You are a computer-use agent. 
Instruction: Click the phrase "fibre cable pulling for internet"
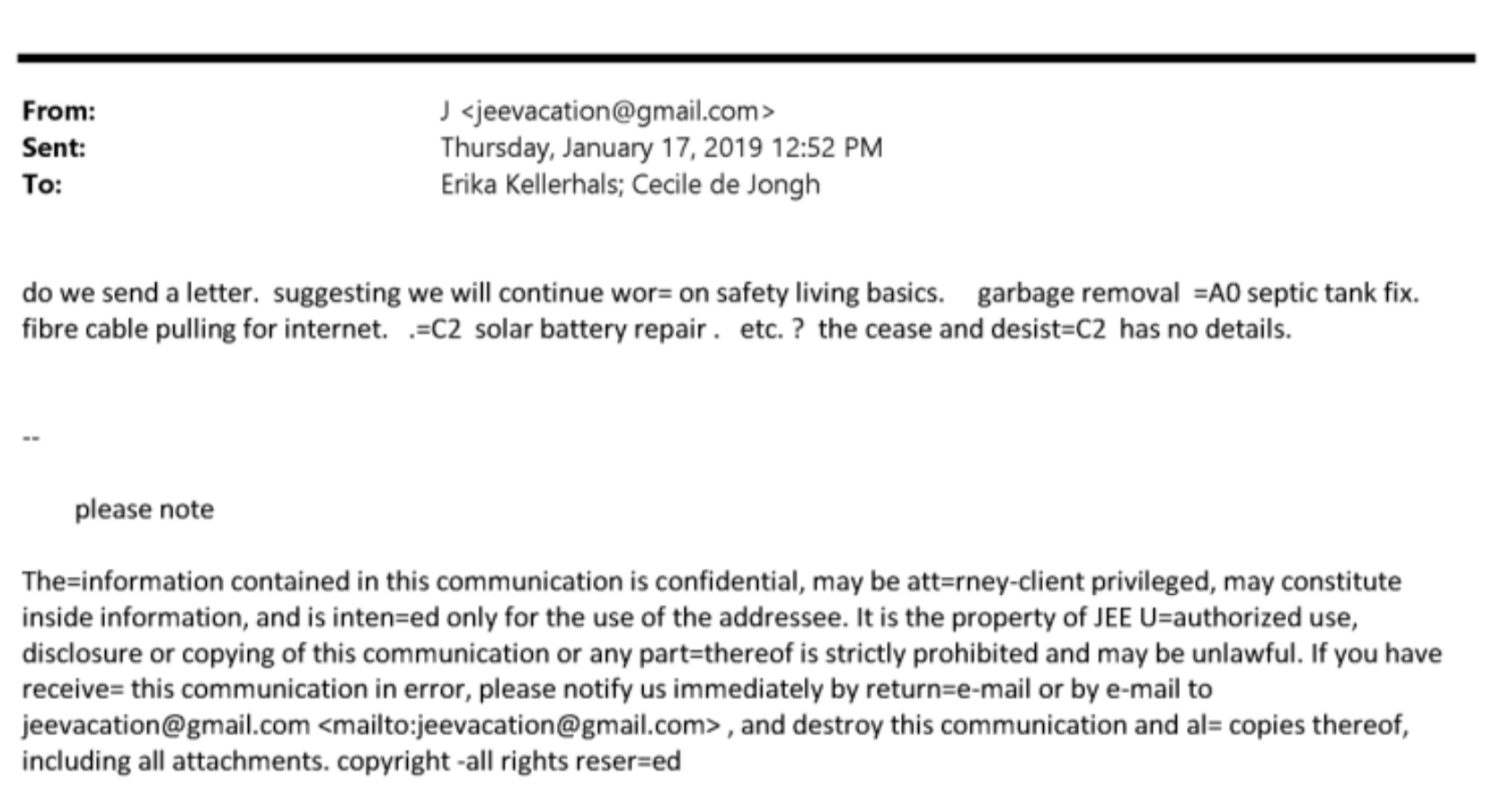pyautogui.click(x=203, y=330)
